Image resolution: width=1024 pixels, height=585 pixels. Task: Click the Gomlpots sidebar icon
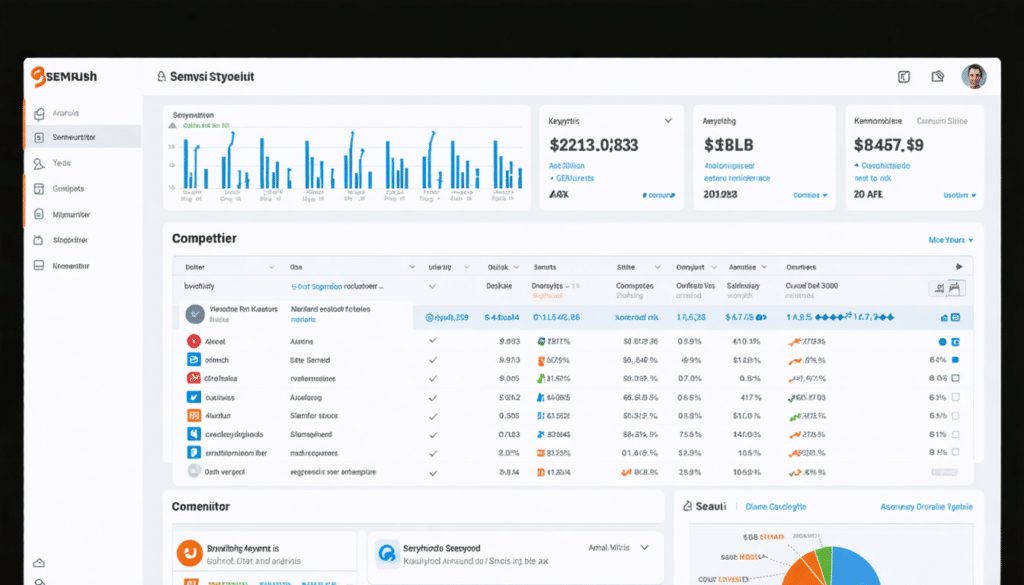[39, 189]
